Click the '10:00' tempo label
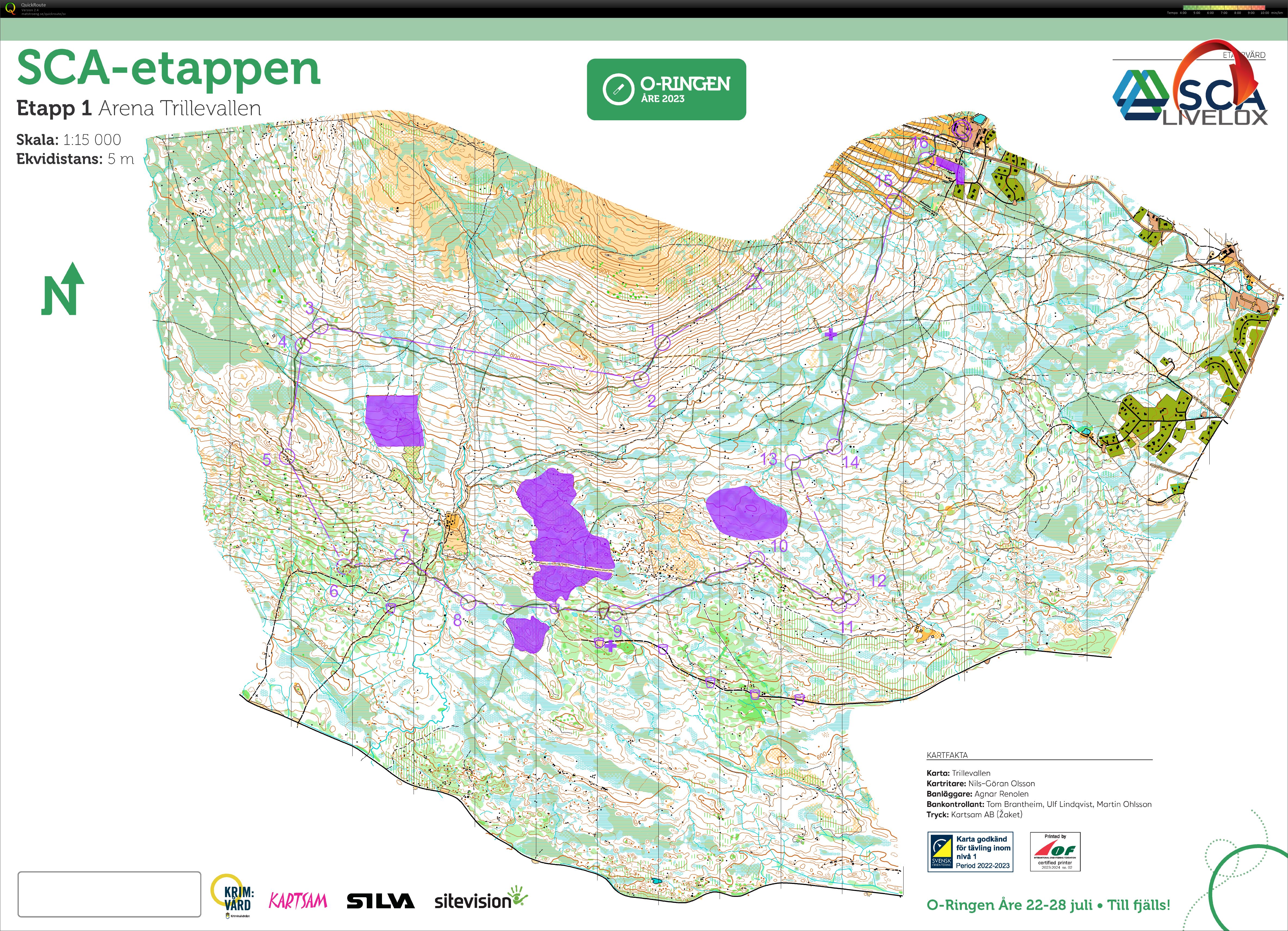 [x=1265, y=13]
